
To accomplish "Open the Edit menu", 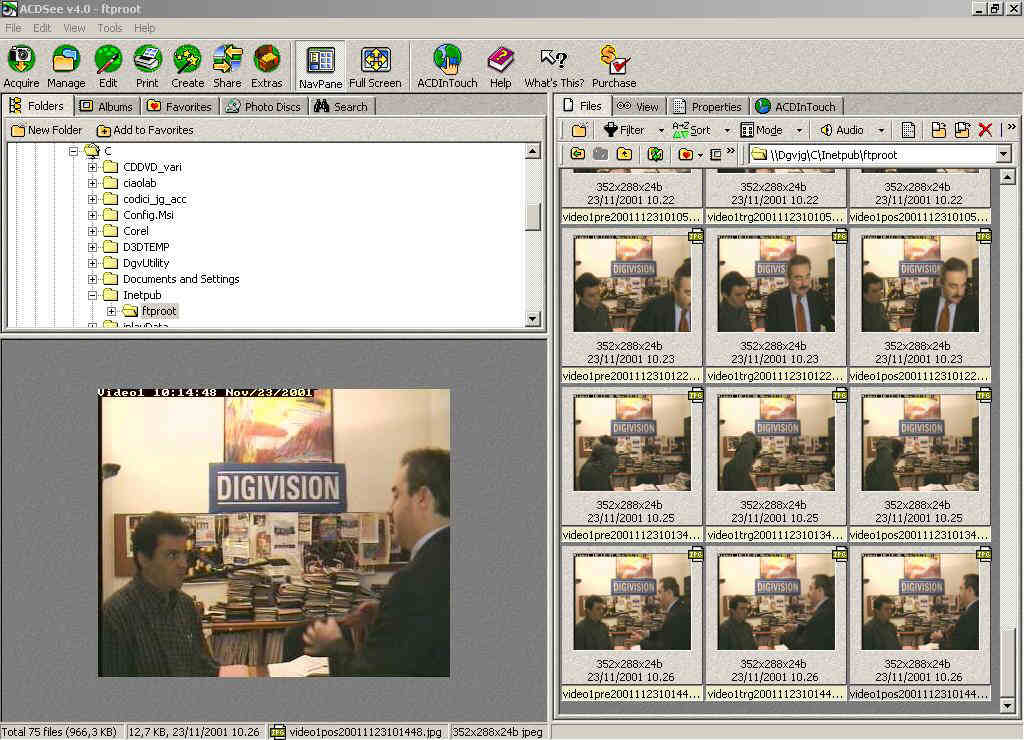I will [x=42, y=28].
